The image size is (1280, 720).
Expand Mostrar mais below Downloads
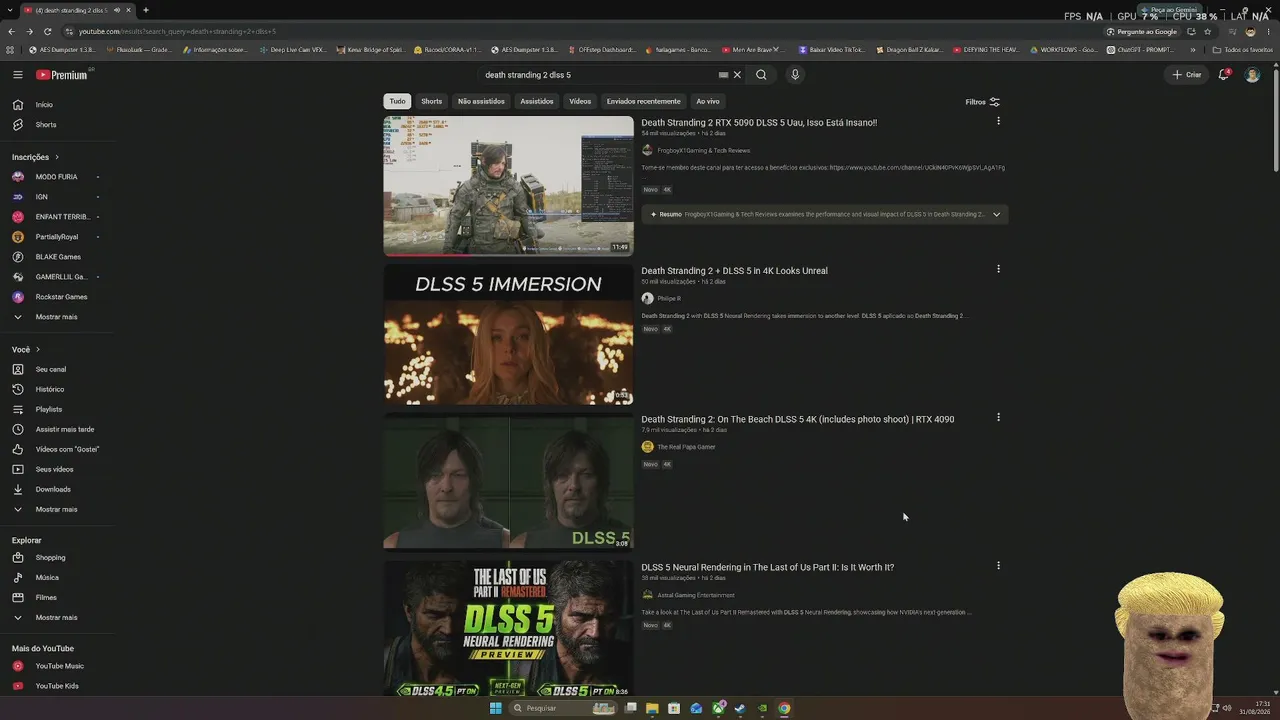pos(56,509)
